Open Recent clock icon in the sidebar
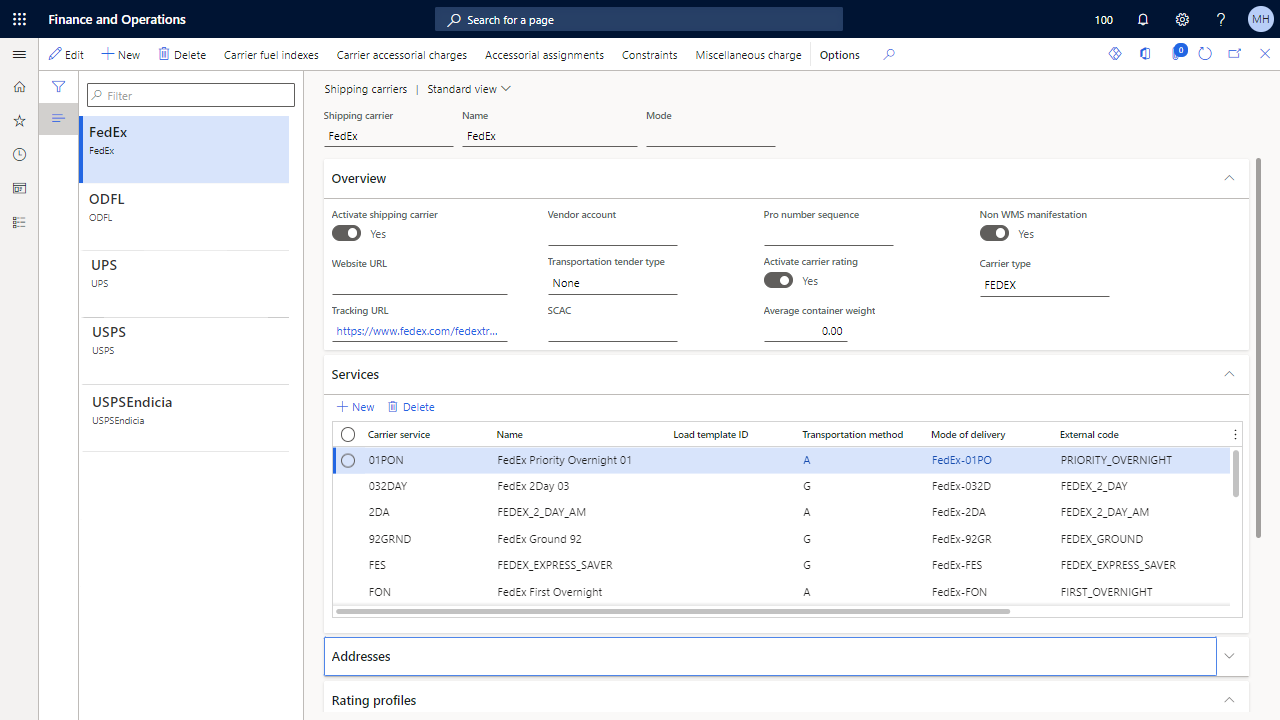1280x720 pixels. coord(19,155)
